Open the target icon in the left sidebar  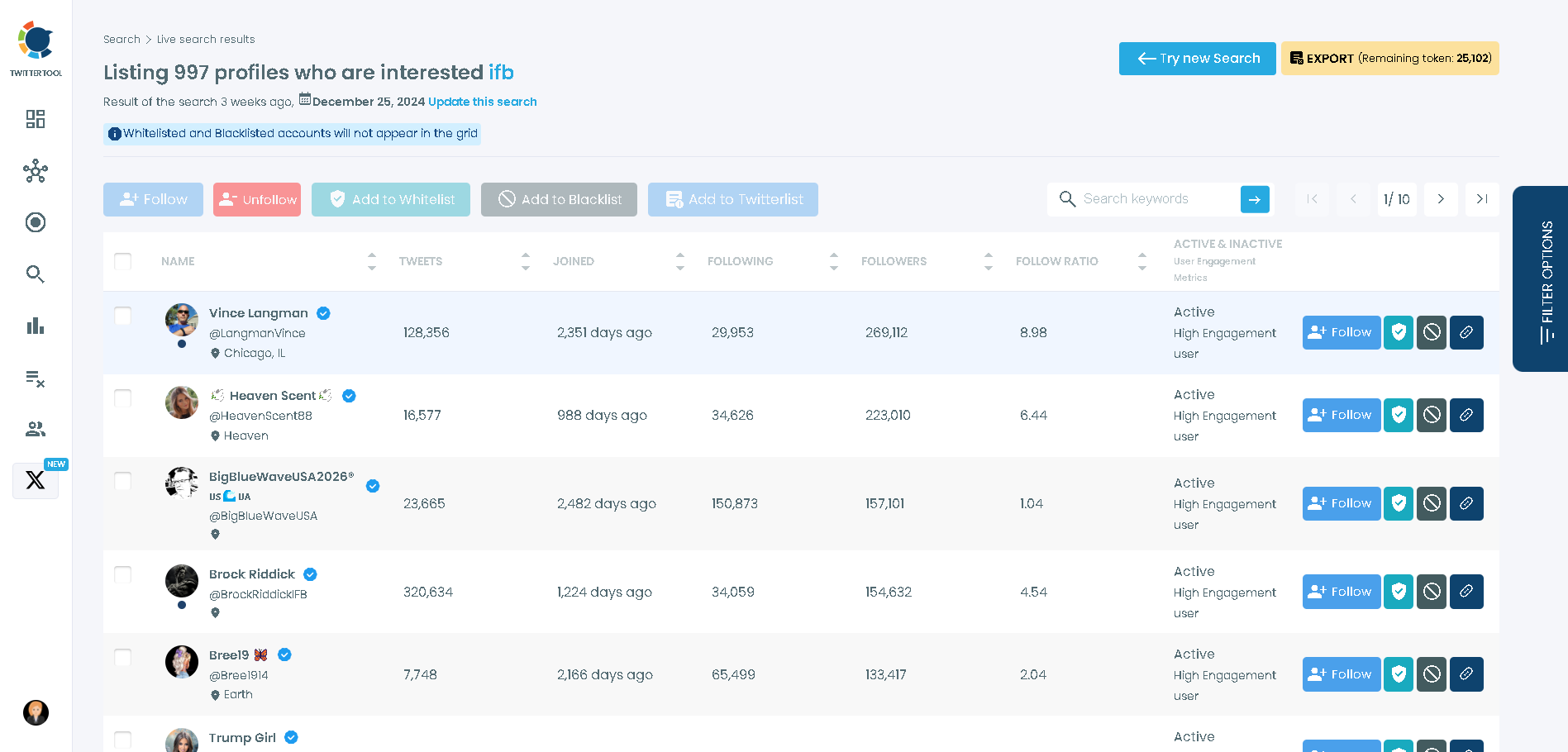[35, 222]
